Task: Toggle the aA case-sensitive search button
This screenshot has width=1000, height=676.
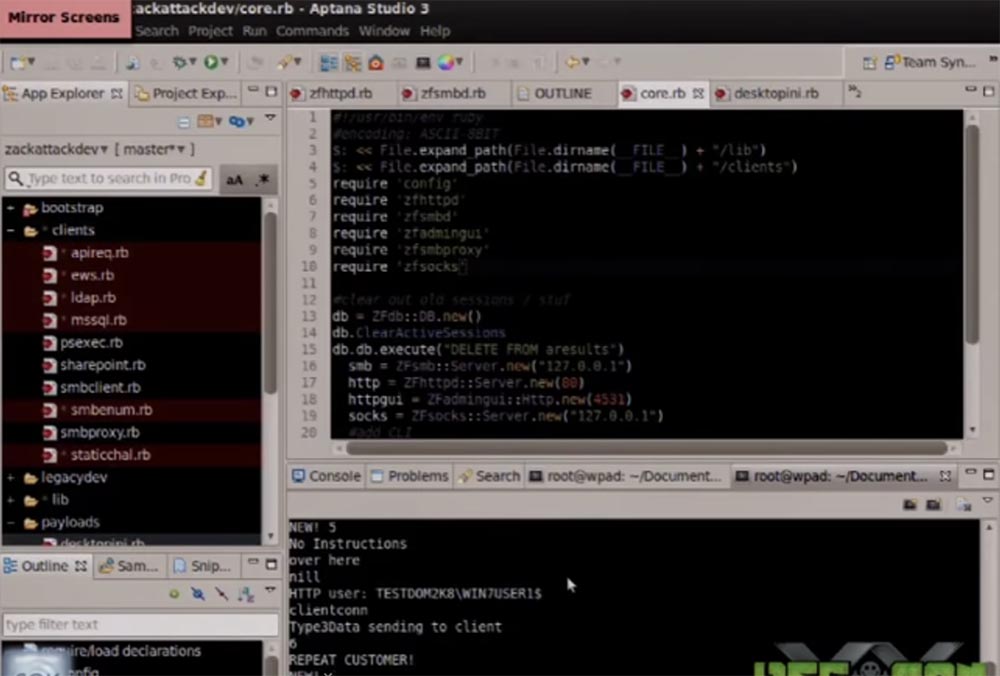Action: tap(234, 180)
